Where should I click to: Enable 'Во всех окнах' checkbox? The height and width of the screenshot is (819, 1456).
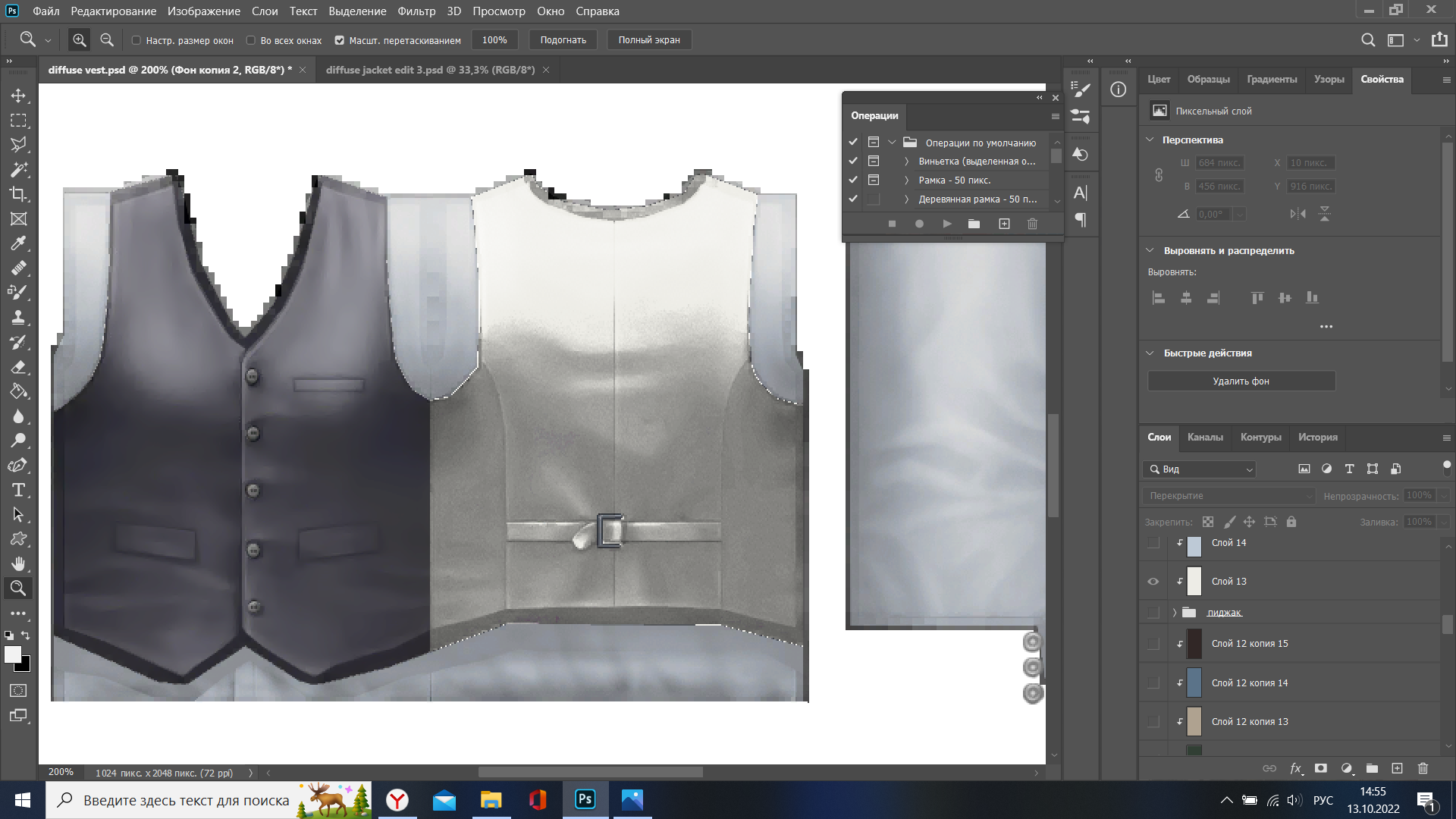(x=251, y=40)
